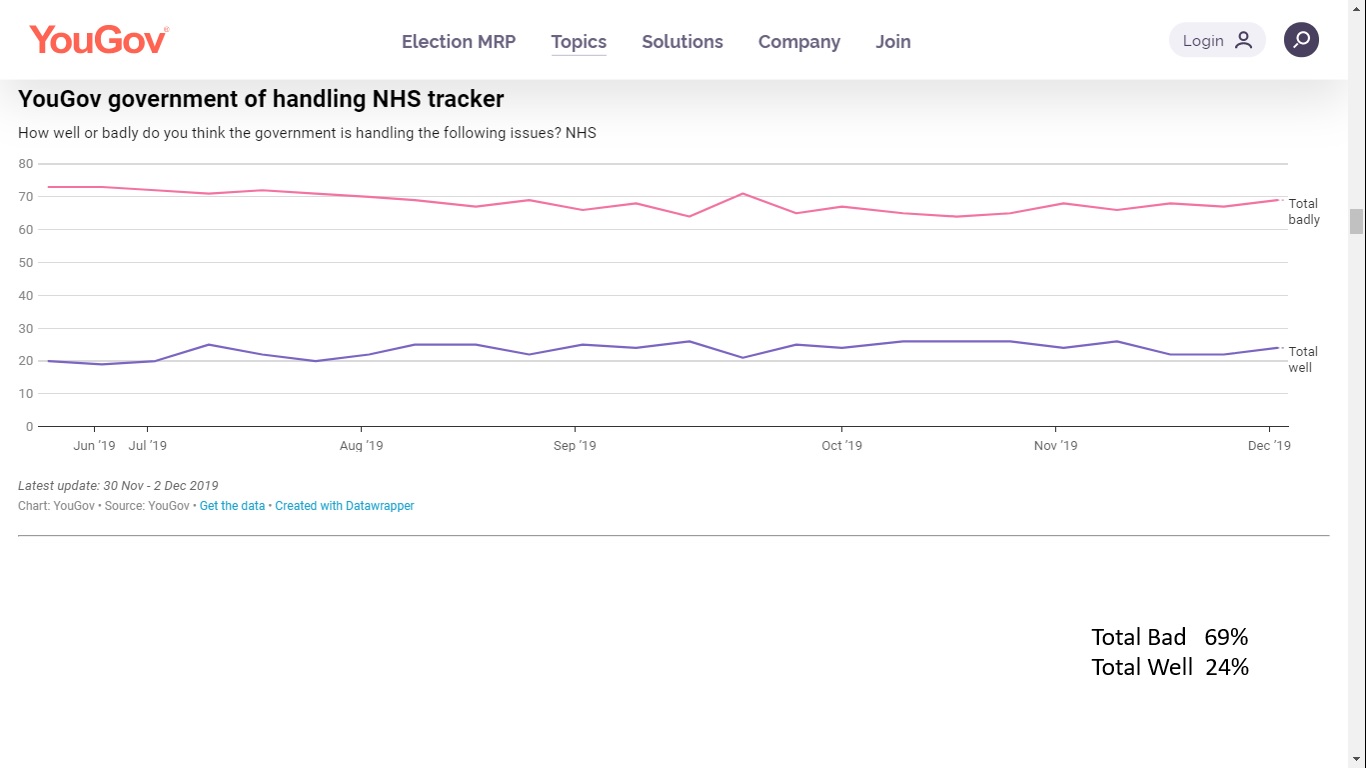This screenshot has width=1366, height=768.
Task: Click the "Nov '19" axis label
Action: click(x=1056, y=446)
